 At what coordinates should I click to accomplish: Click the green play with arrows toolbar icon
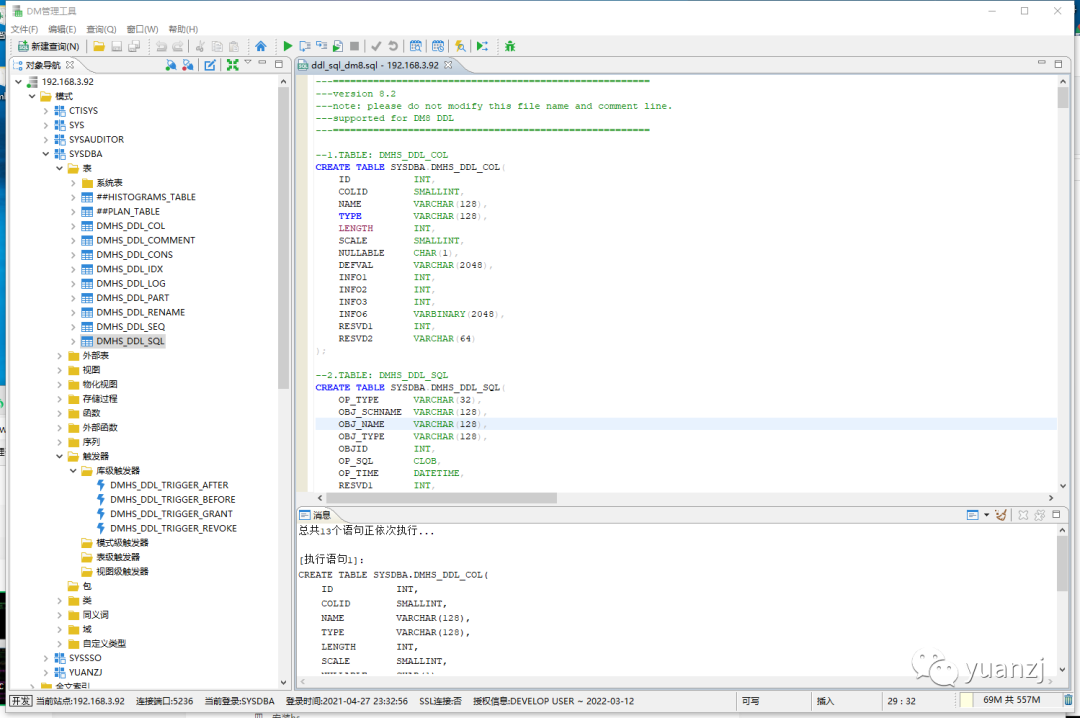click(482, 46)
